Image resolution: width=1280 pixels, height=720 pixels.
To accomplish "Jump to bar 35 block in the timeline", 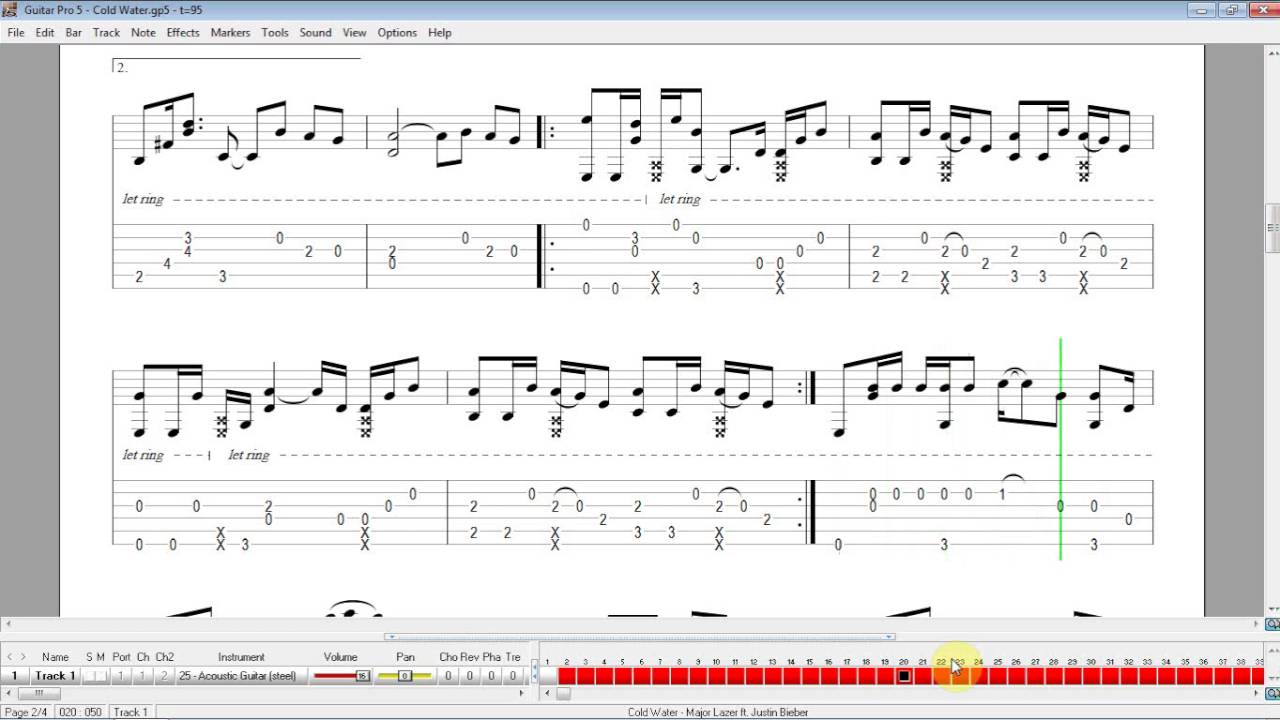I will (x=1185, y=676).
